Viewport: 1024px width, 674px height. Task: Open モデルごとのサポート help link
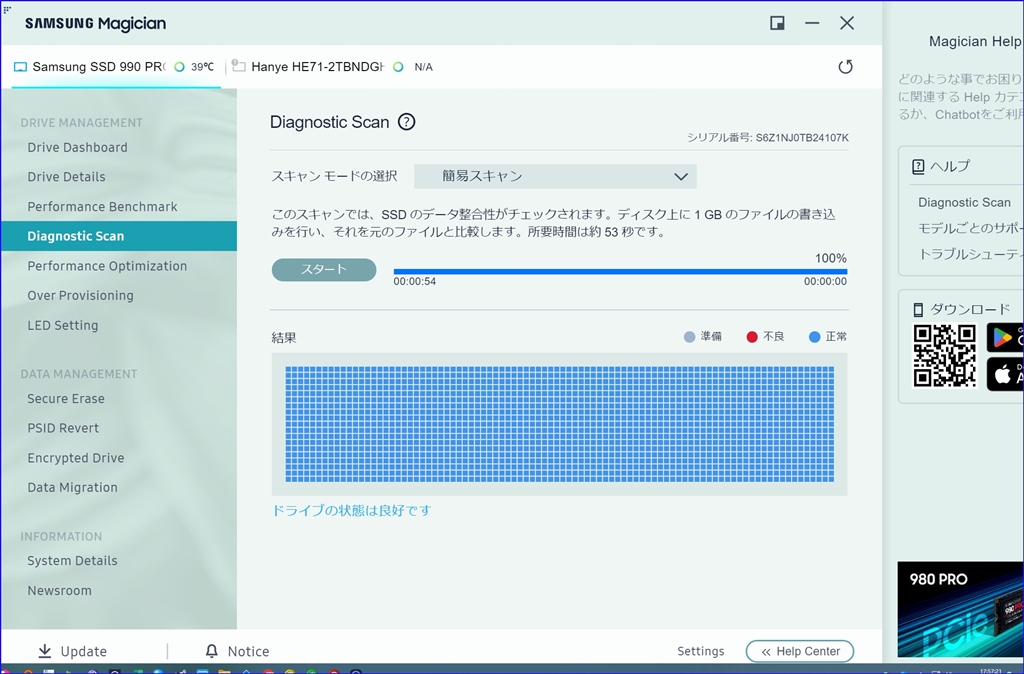970,228
